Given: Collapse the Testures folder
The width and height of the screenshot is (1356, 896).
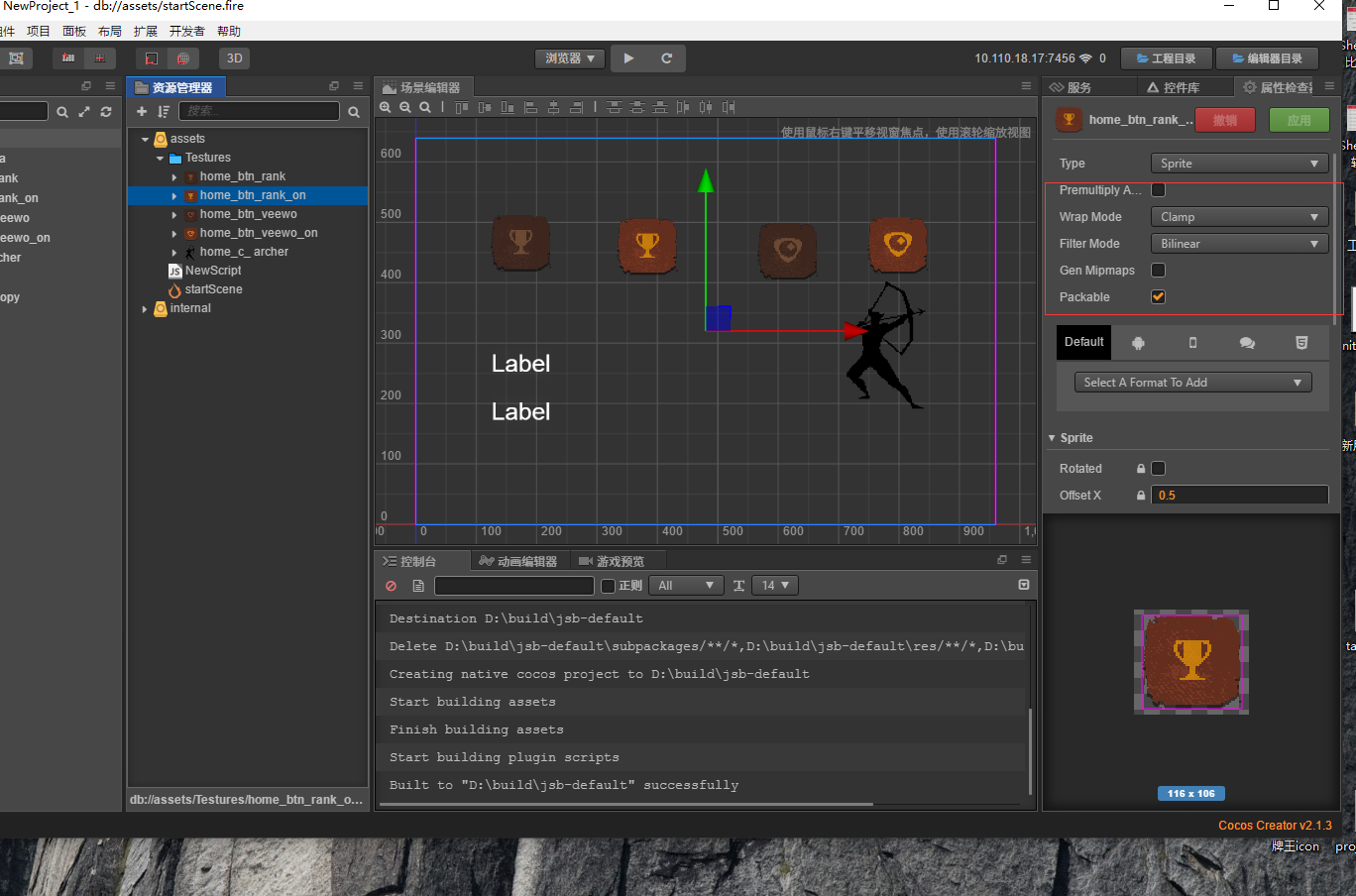Looking at the screenshot, I should pos(161,158).
